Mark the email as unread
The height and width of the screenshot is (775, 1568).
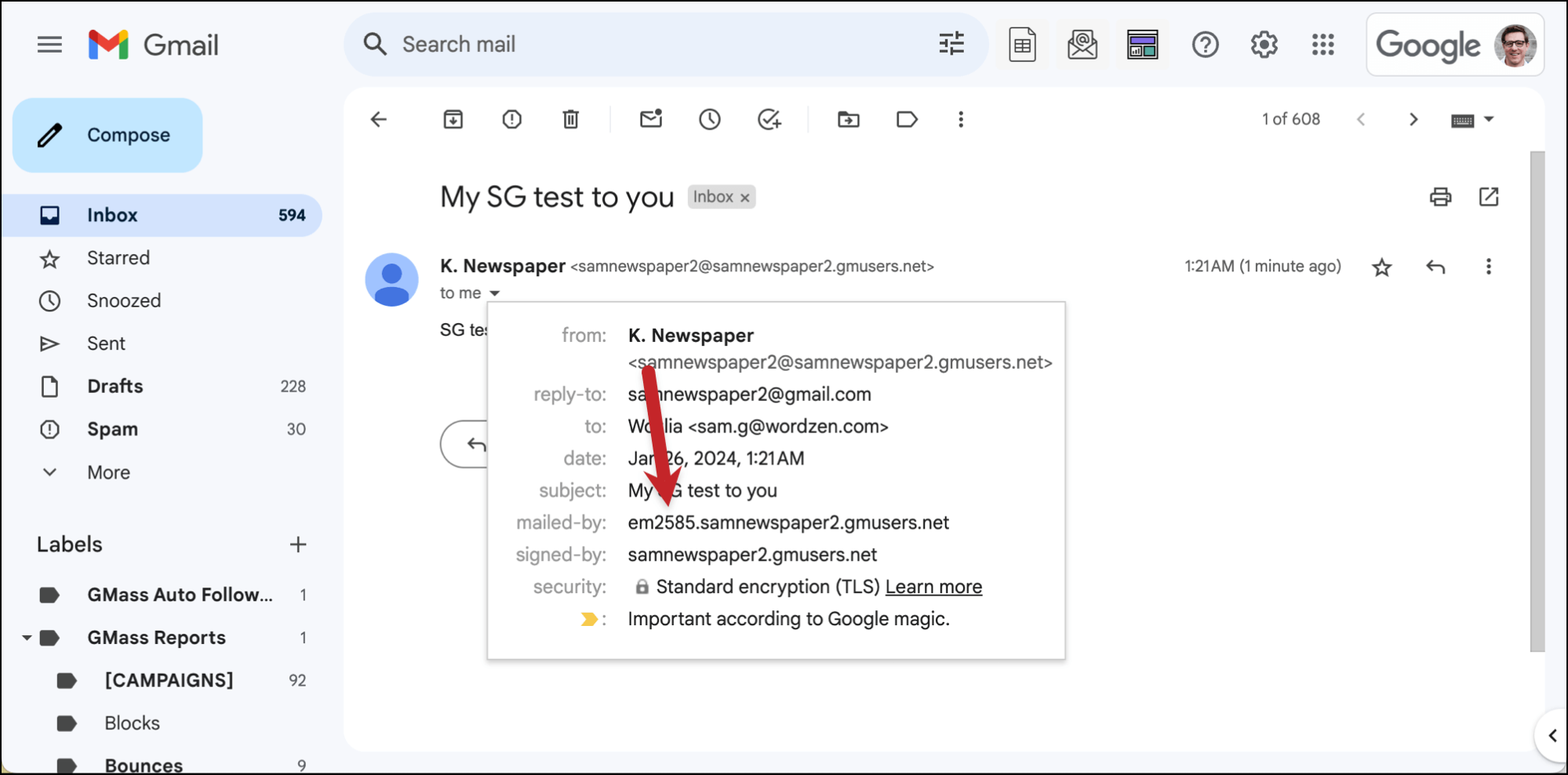(x=651, y=119)
